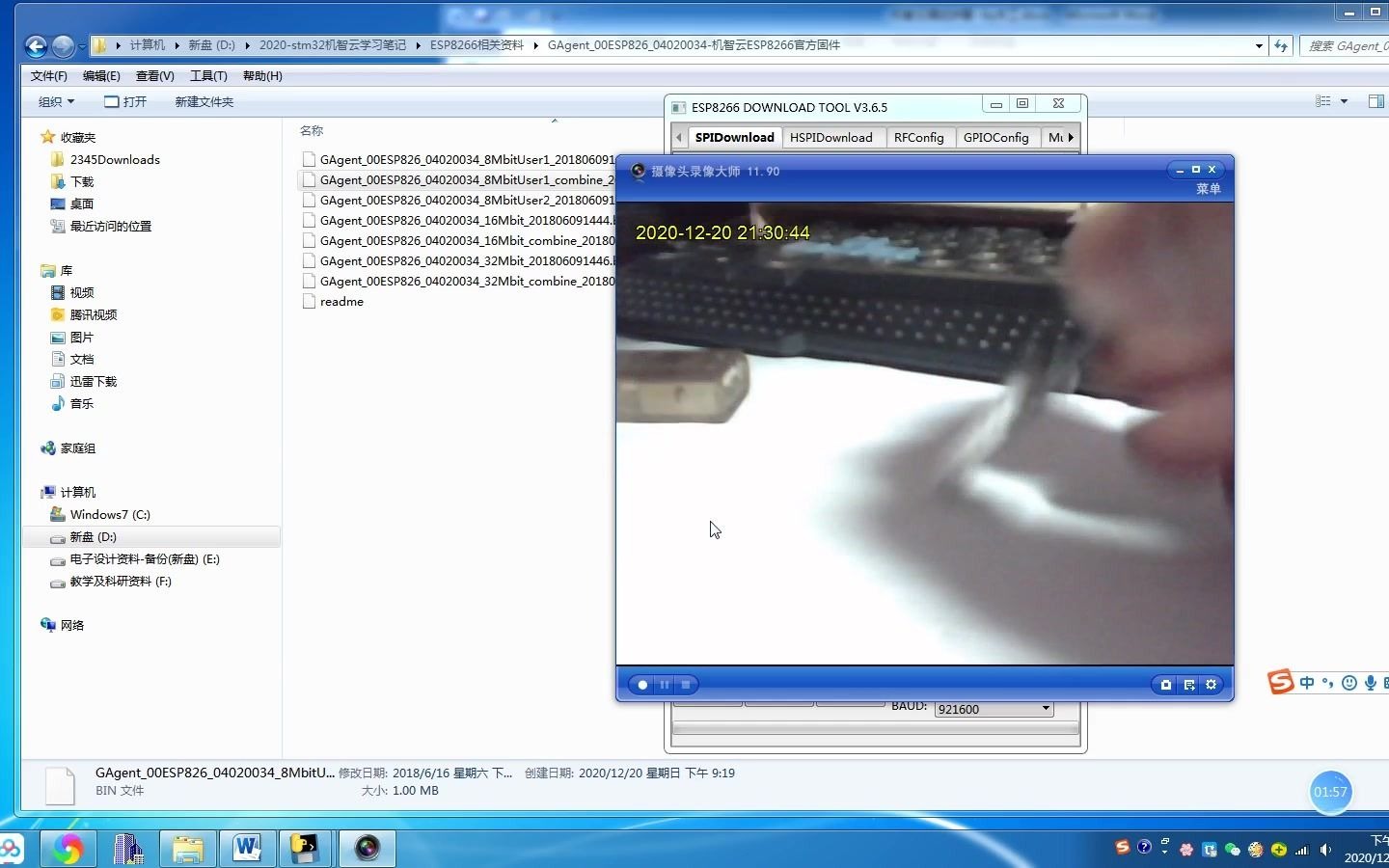Start recording with the record button
Screen dimensions: 1389x868
pyautogui.click(x=642, y=685)
